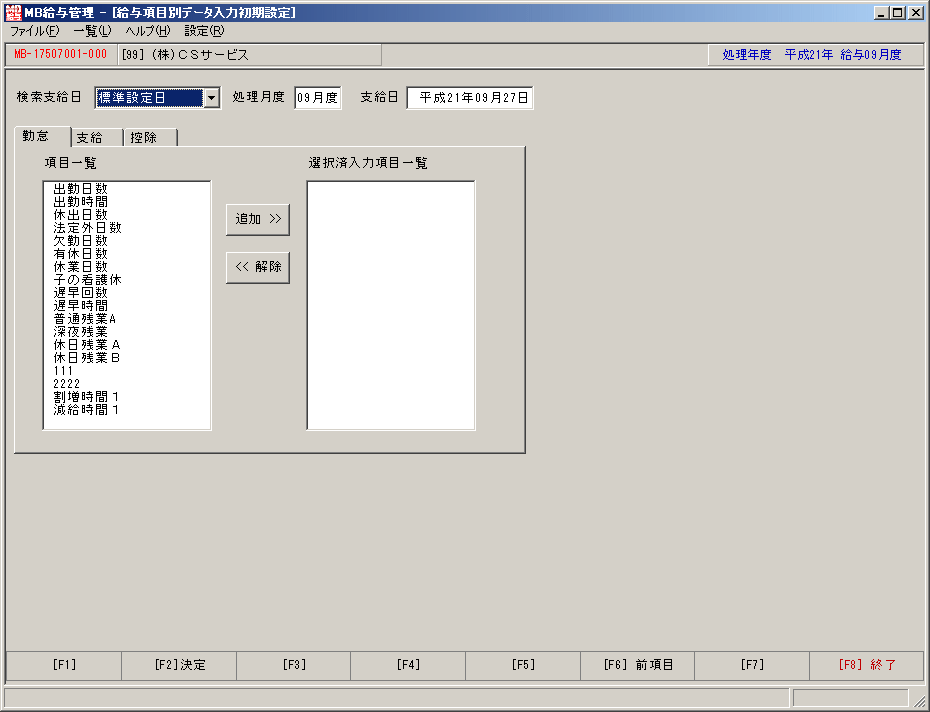Select 子の看護休 in the item list
The width and height of the screenshot is (930, 712).
tap(87, 280)
